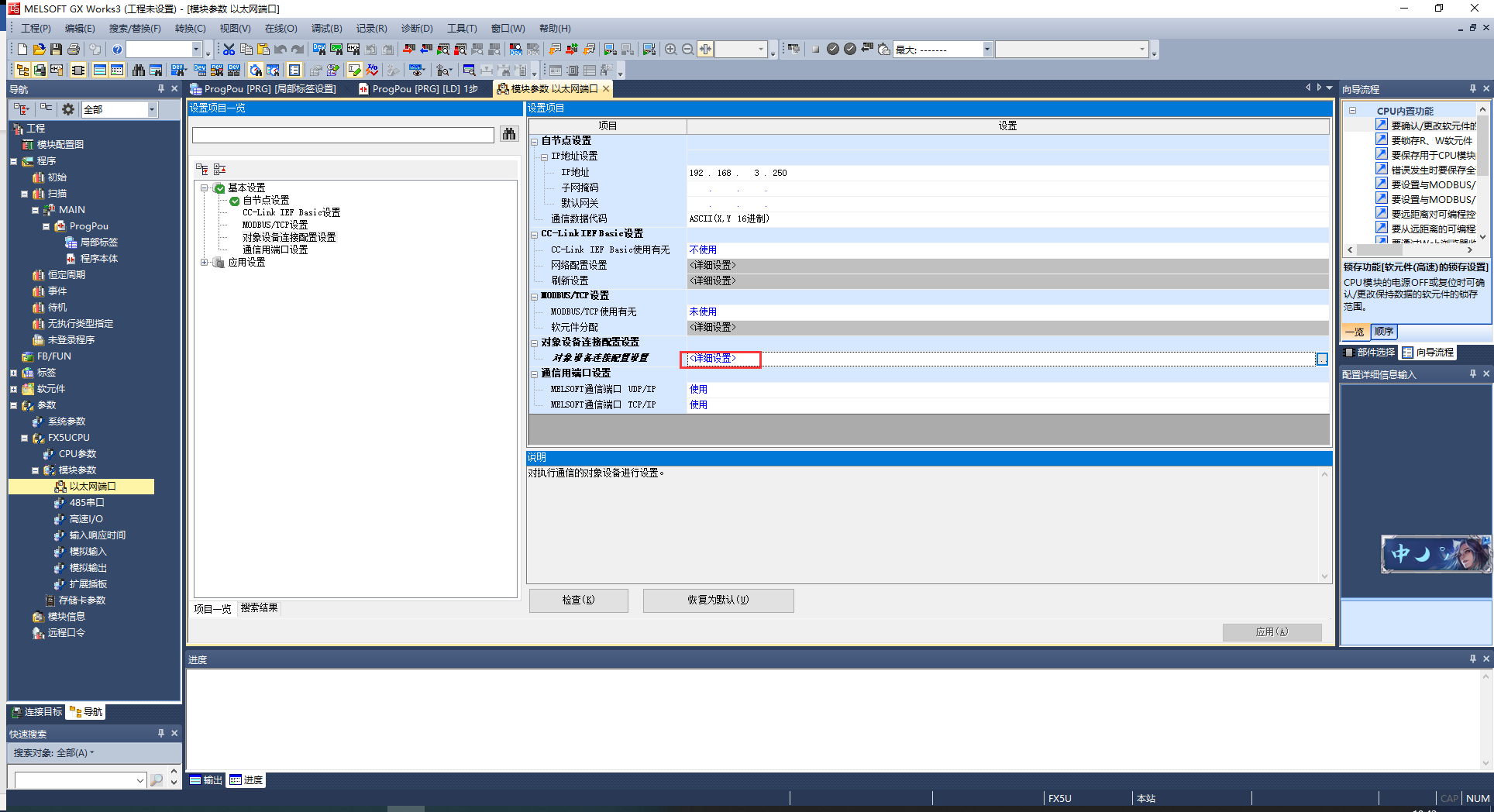Click the 说明 panel vertical scrollbar
This screenshot has width=1494, height=812.
(1324, 525)
